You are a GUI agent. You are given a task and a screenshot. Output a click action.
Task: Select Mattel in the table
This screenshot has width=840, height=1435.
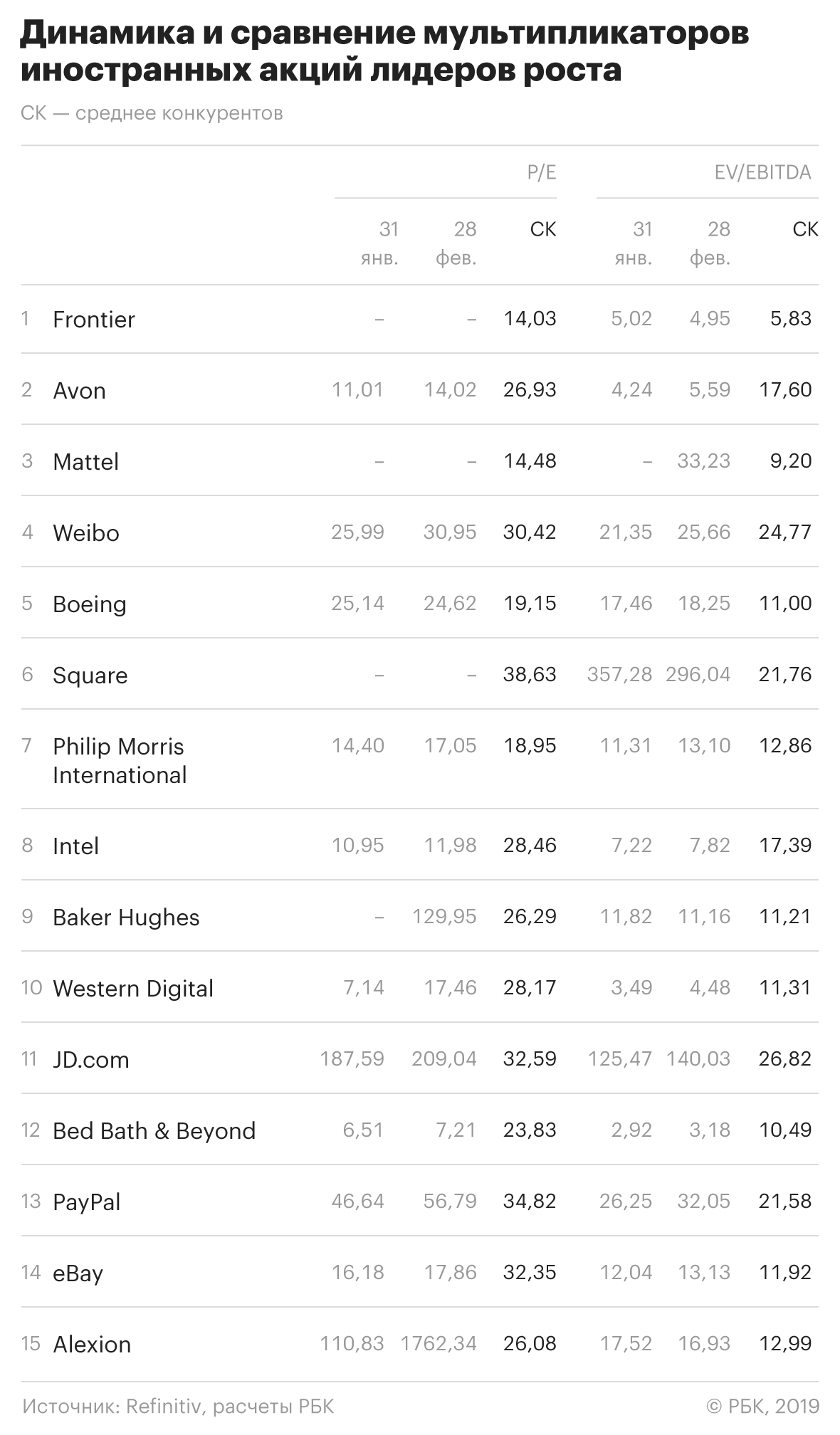coord(85,462)
